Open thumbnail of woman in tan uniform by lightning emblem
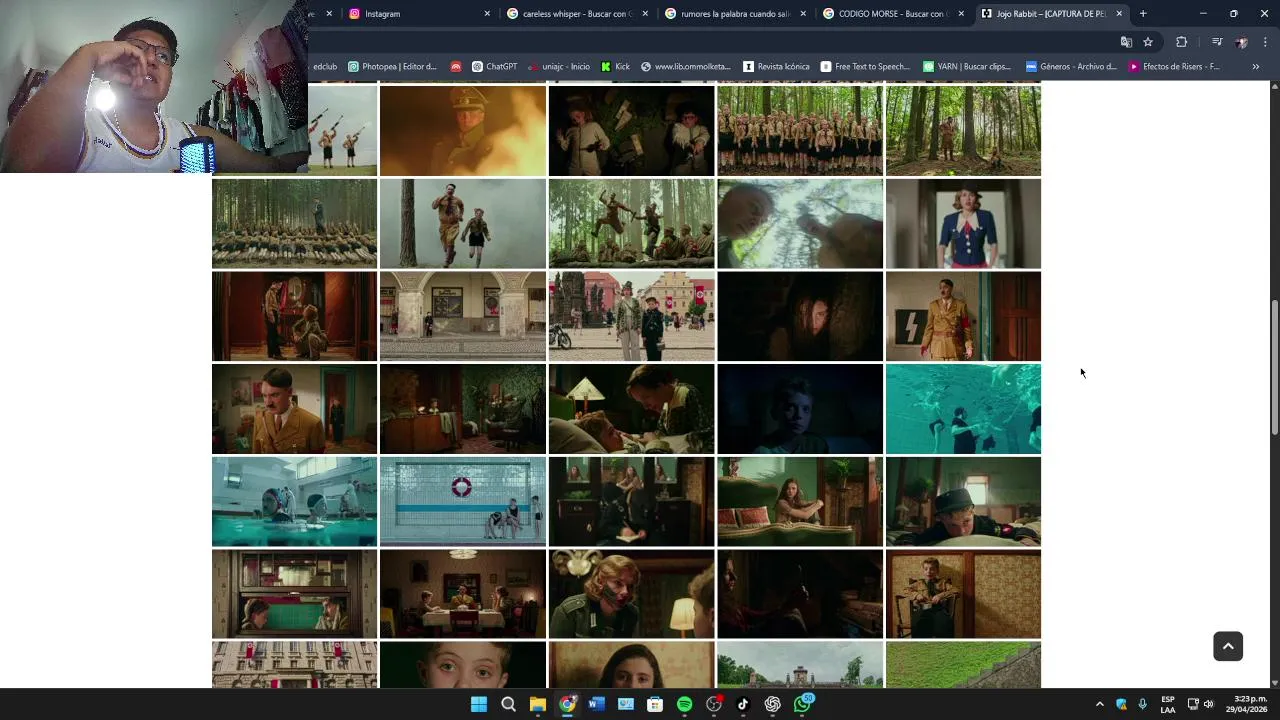The image size is (1280, 720). coord(963,316)
